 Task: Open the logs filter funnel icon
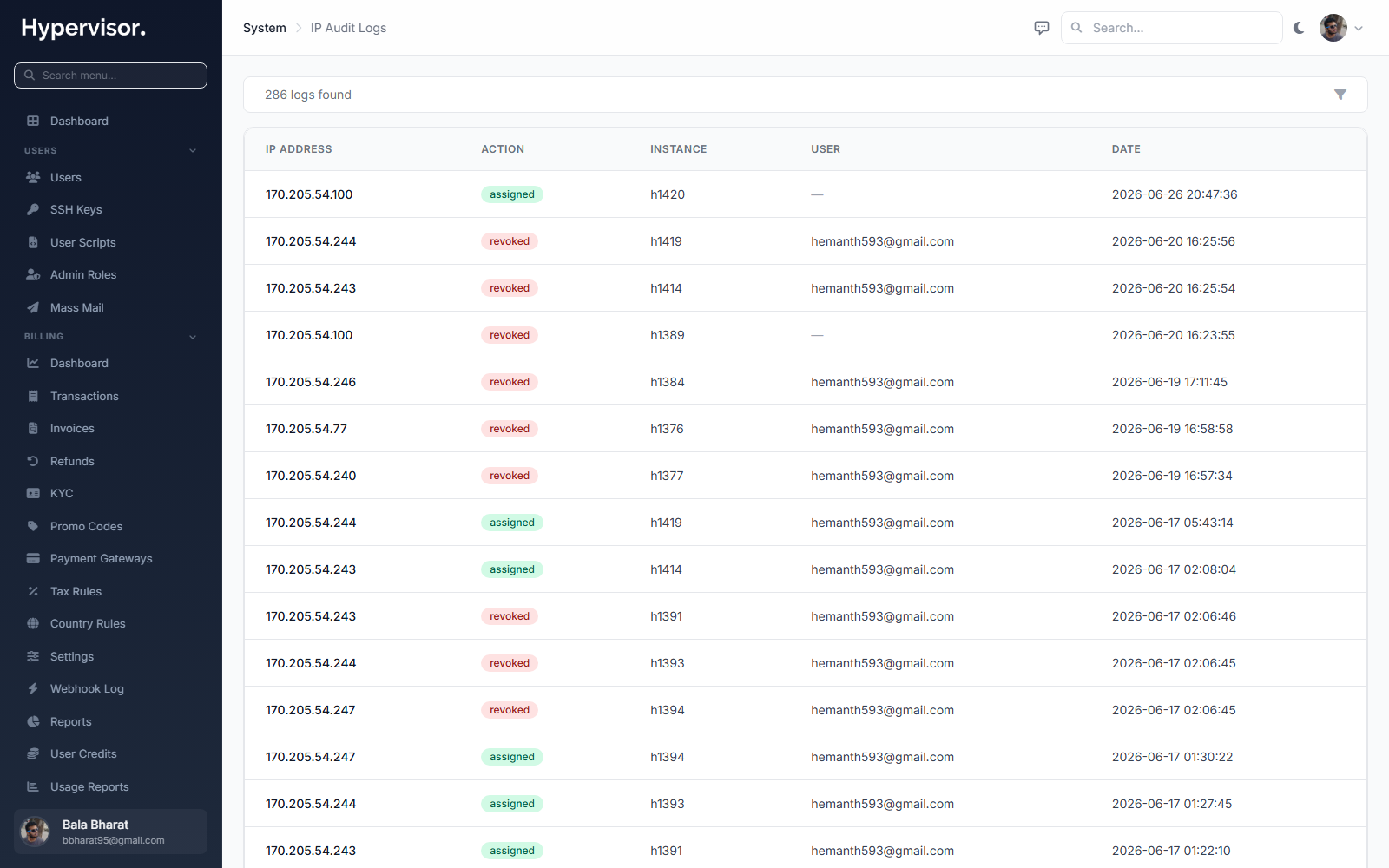pyautogui.click(x=1340, y=95)
